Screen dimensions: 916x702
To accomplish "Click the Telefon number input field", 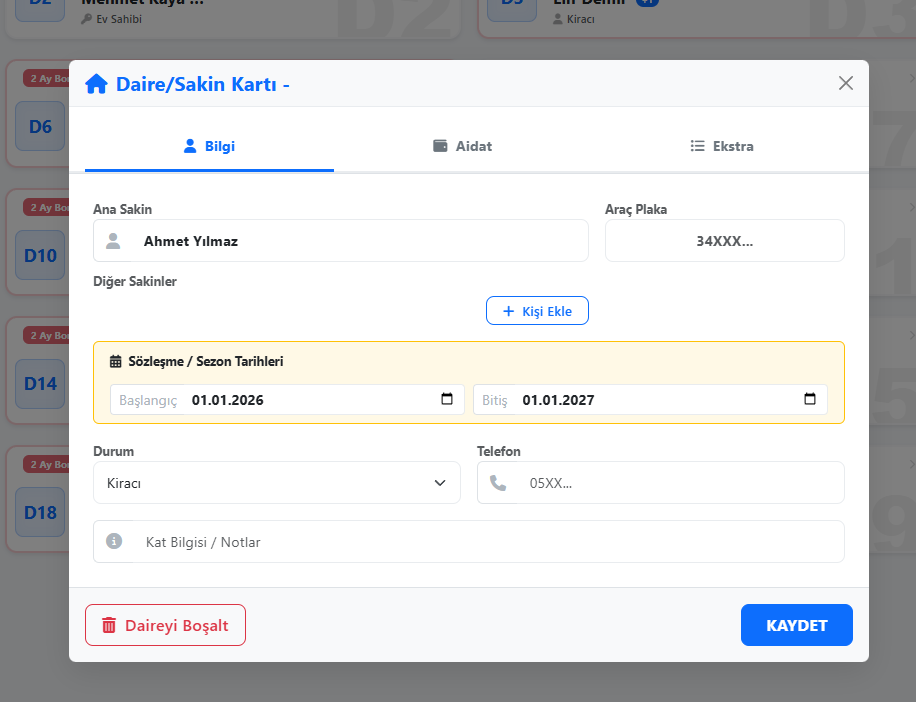I will tap(680, 483).
